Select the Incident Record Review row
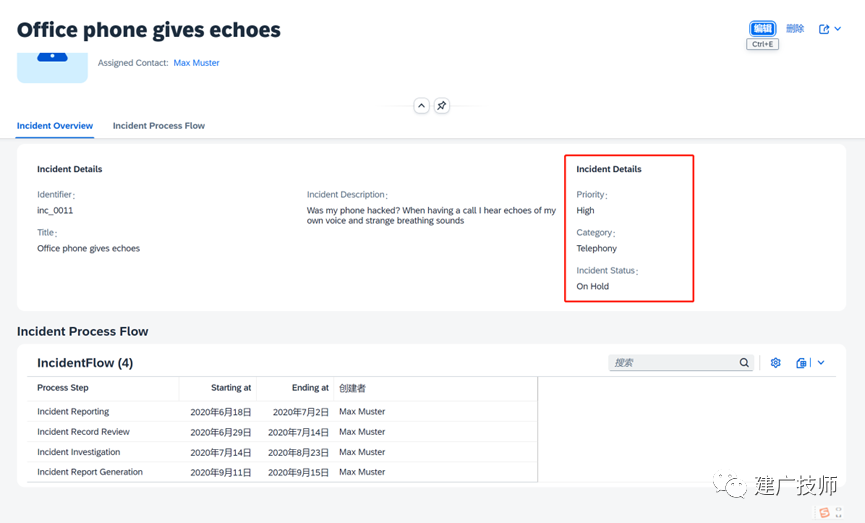 click(282, 432)
